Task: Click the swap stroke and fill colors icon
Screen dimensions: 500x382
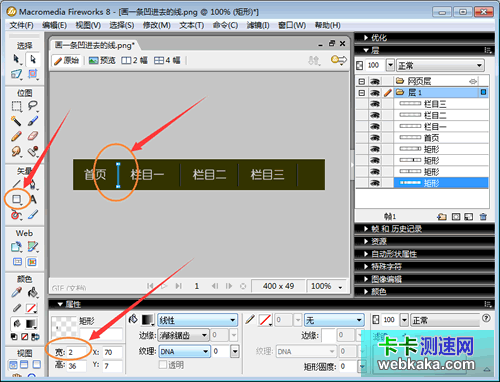Action: coord(35,337)
